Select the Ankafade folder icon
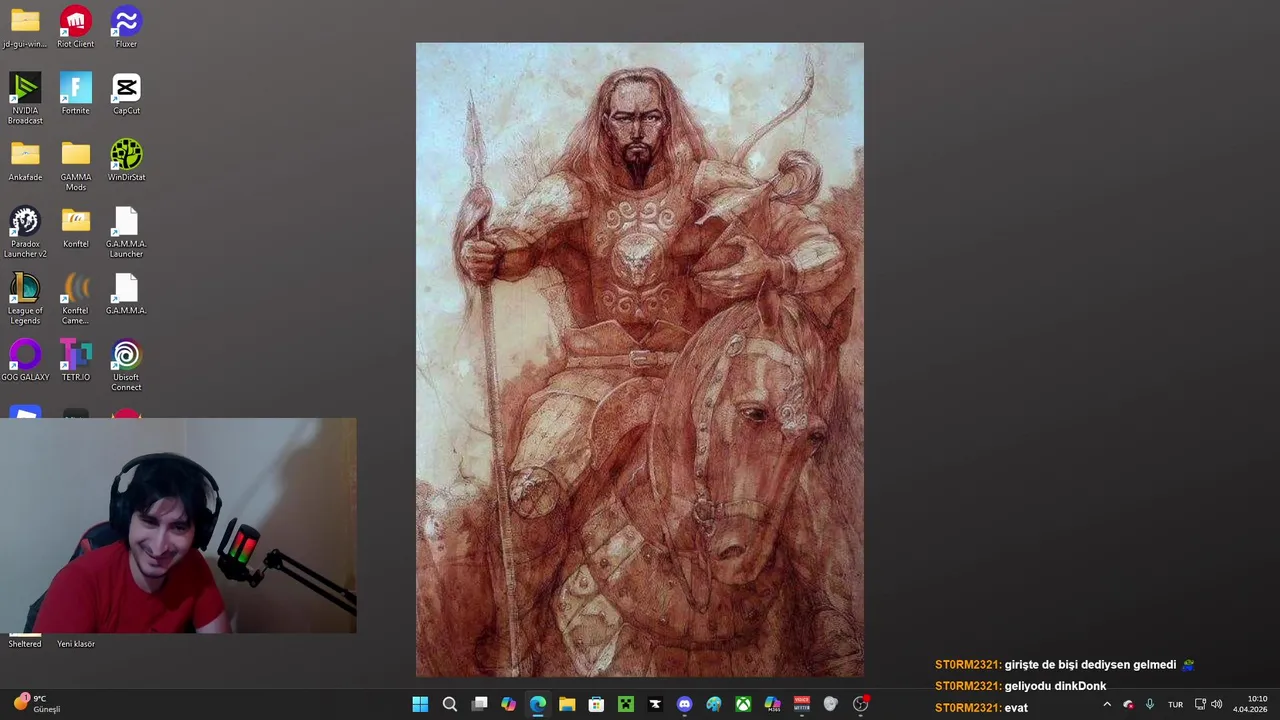 pyautogui.click(x=25, y=161)
